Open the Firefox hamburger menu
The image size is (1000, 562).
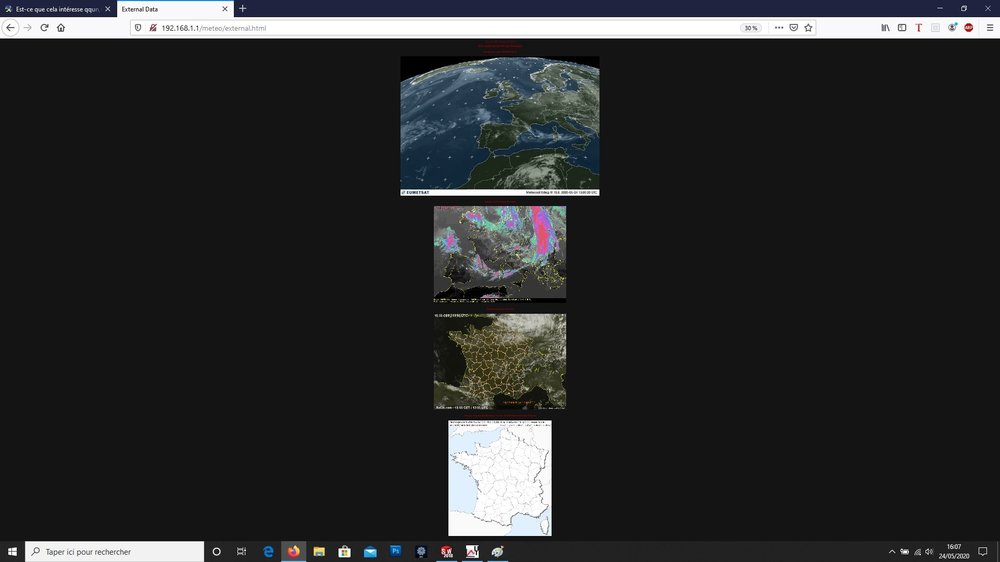[x=989, y=27]
